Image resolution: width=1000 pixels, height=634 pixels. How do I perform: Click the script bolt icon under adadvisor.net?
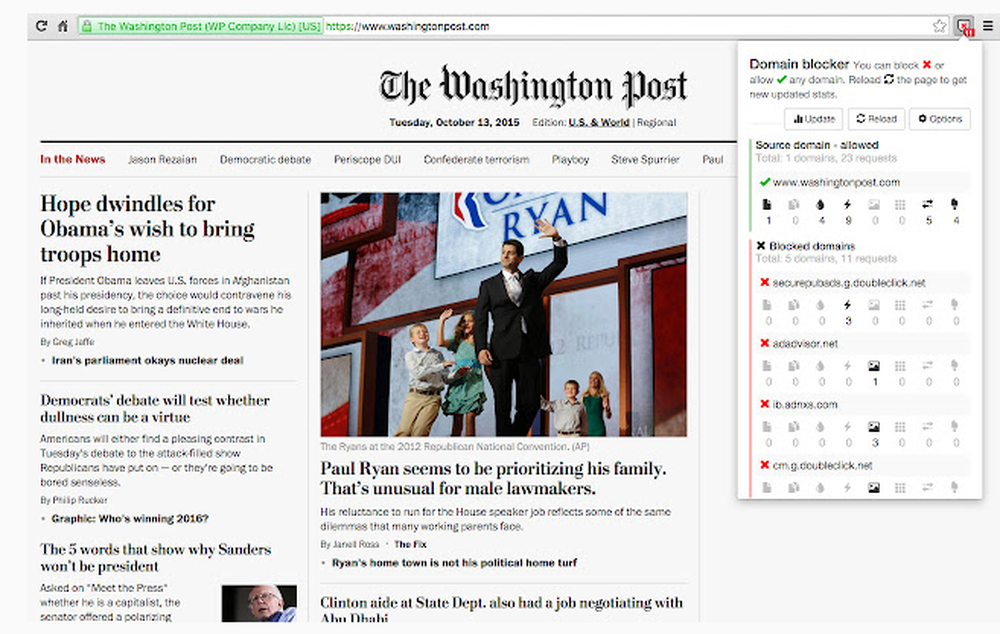tap(848, 366)
